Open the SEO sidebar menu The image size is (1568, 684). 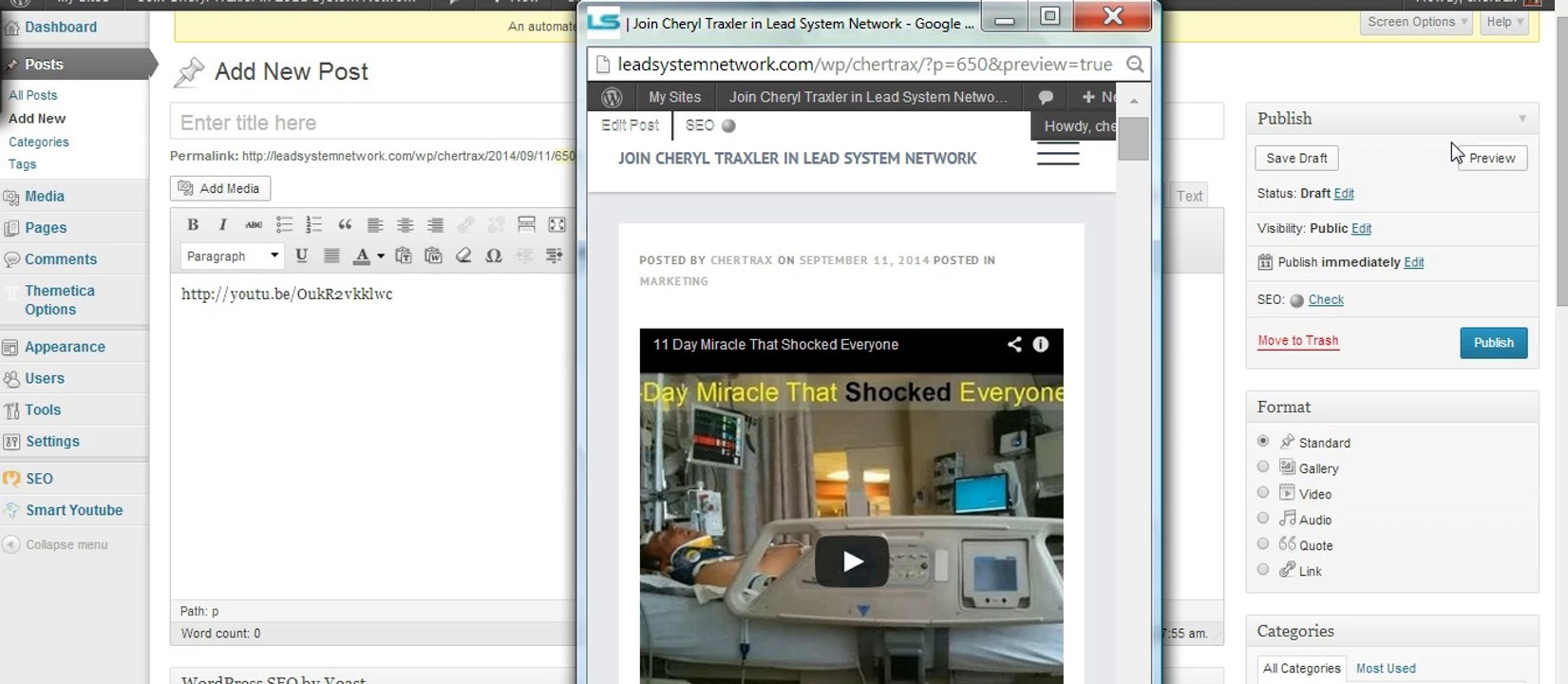tap(39, 479)
